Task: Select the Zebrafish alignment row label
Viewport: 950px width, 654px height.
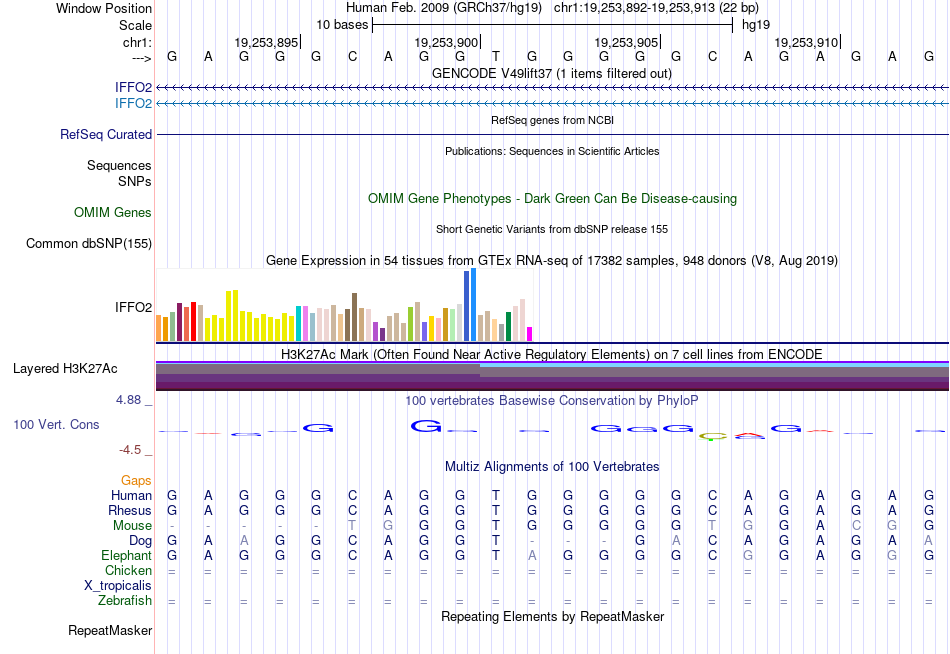Action: coord(125,601)
